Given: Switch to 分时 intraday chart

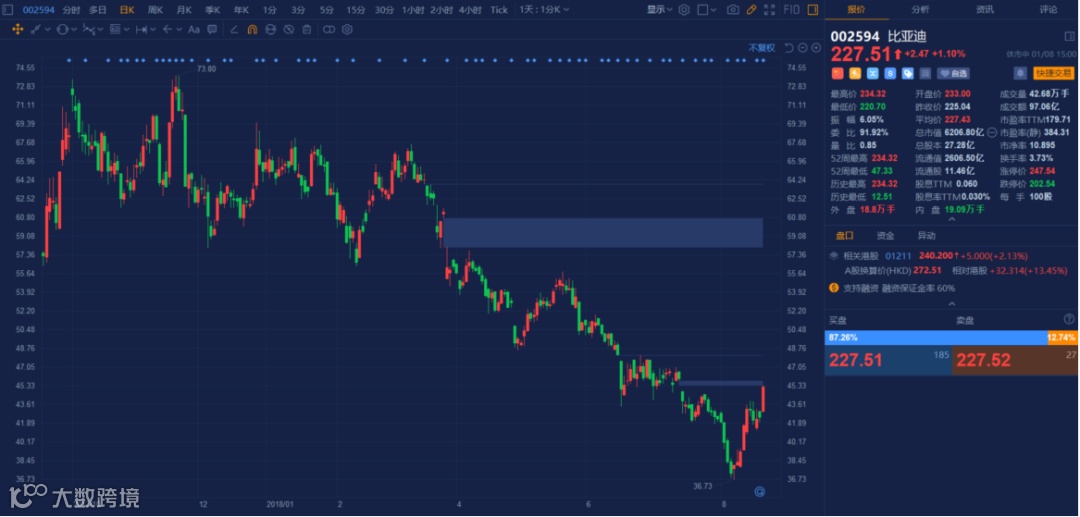Looking at the screenshot, I should click(x=71, y=10).
